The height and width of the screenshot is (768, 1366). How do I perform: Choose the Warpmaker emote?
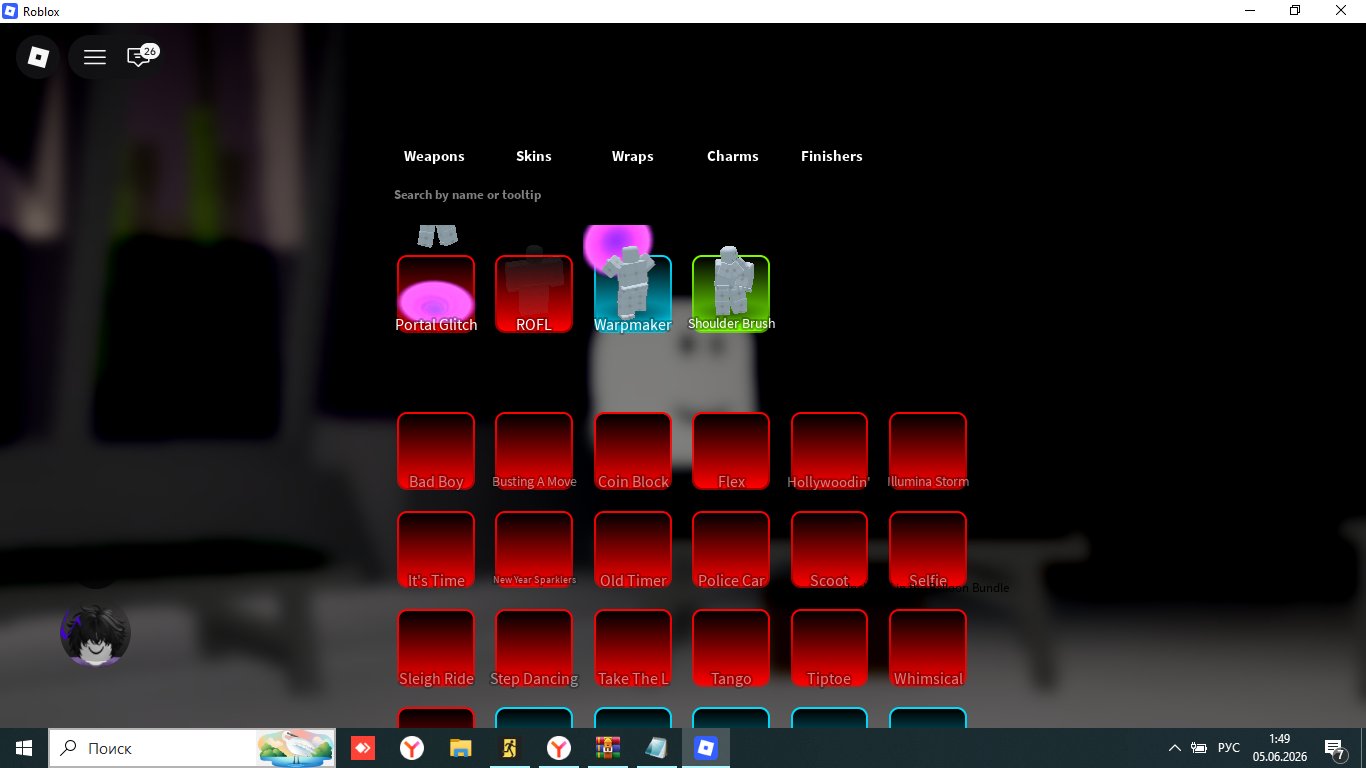point(633,294)
